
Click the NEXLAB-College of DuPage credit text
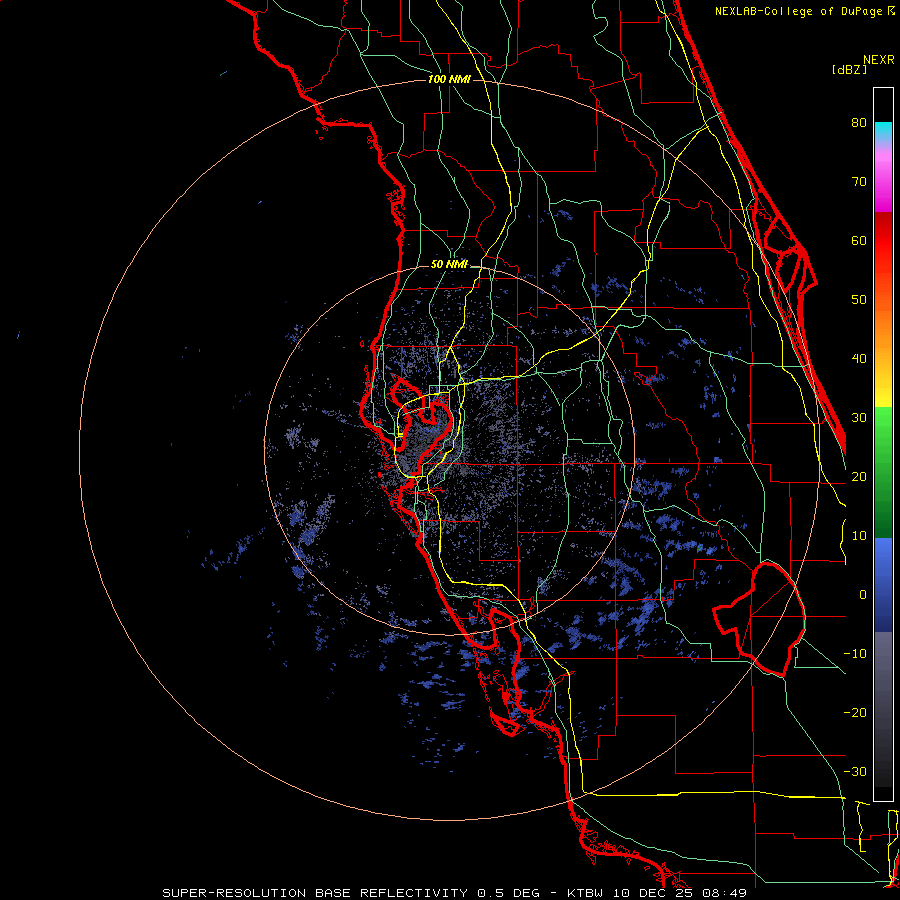[x=804, y=11]
